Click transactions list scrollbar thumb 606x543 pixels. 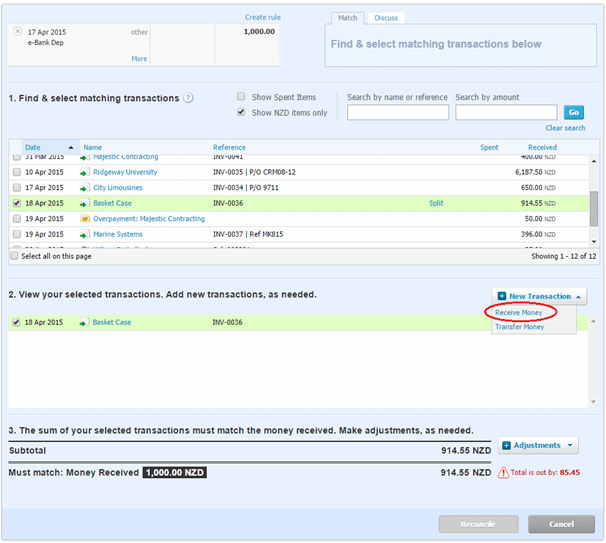[x=594, y=208]
